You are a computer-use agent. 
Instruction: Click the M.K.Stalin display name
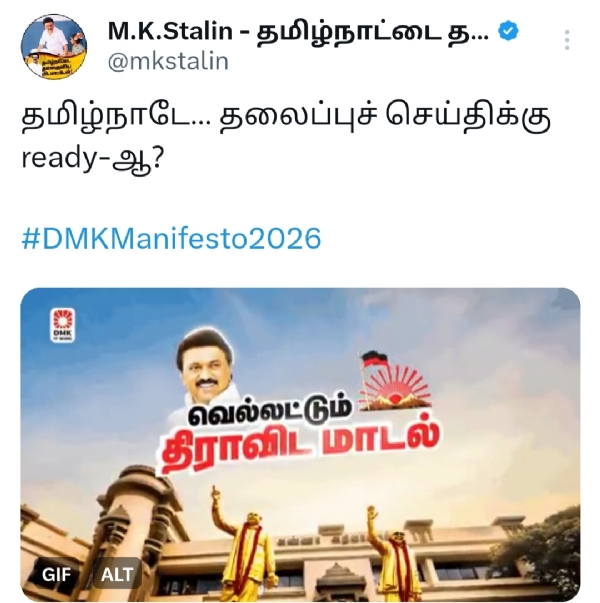click(x=298, y=32)
